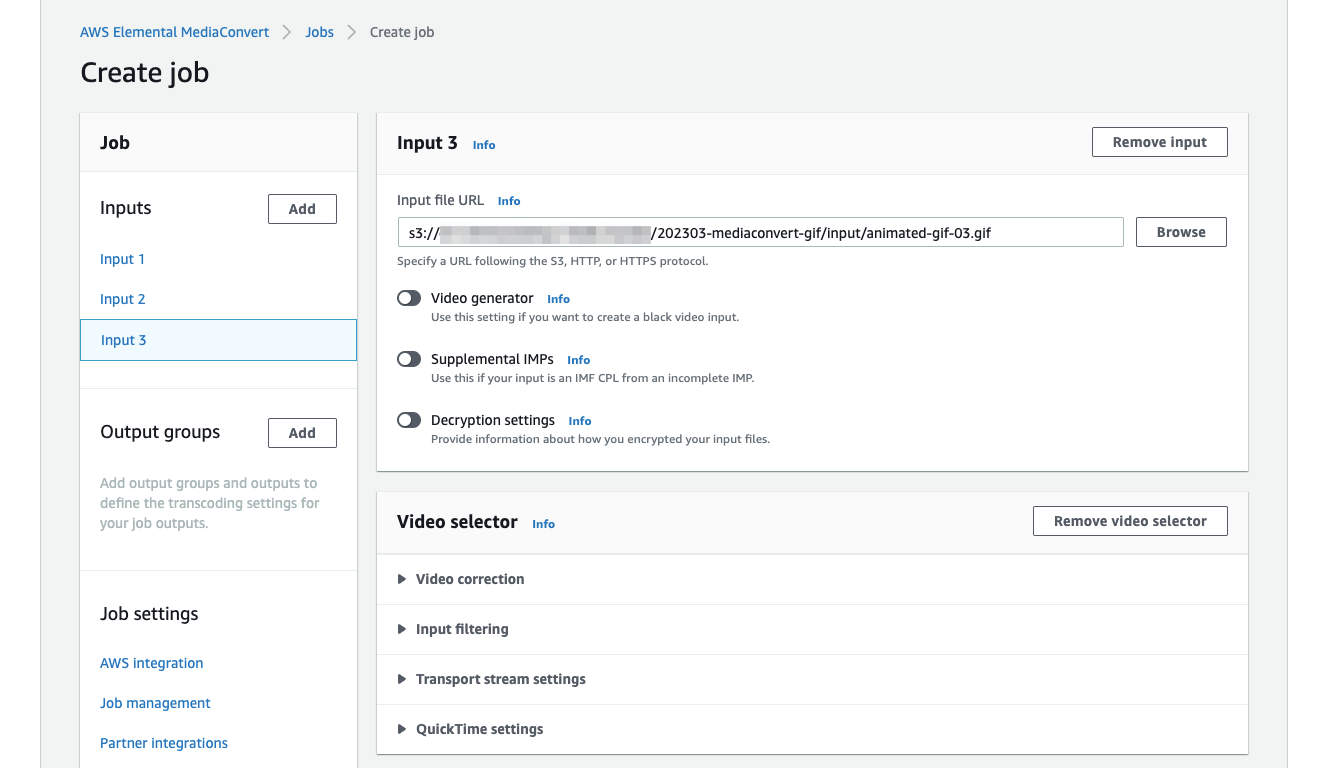Turn on Decryption settings toggle
The image size is (1328, 768).
coord(409,420)
